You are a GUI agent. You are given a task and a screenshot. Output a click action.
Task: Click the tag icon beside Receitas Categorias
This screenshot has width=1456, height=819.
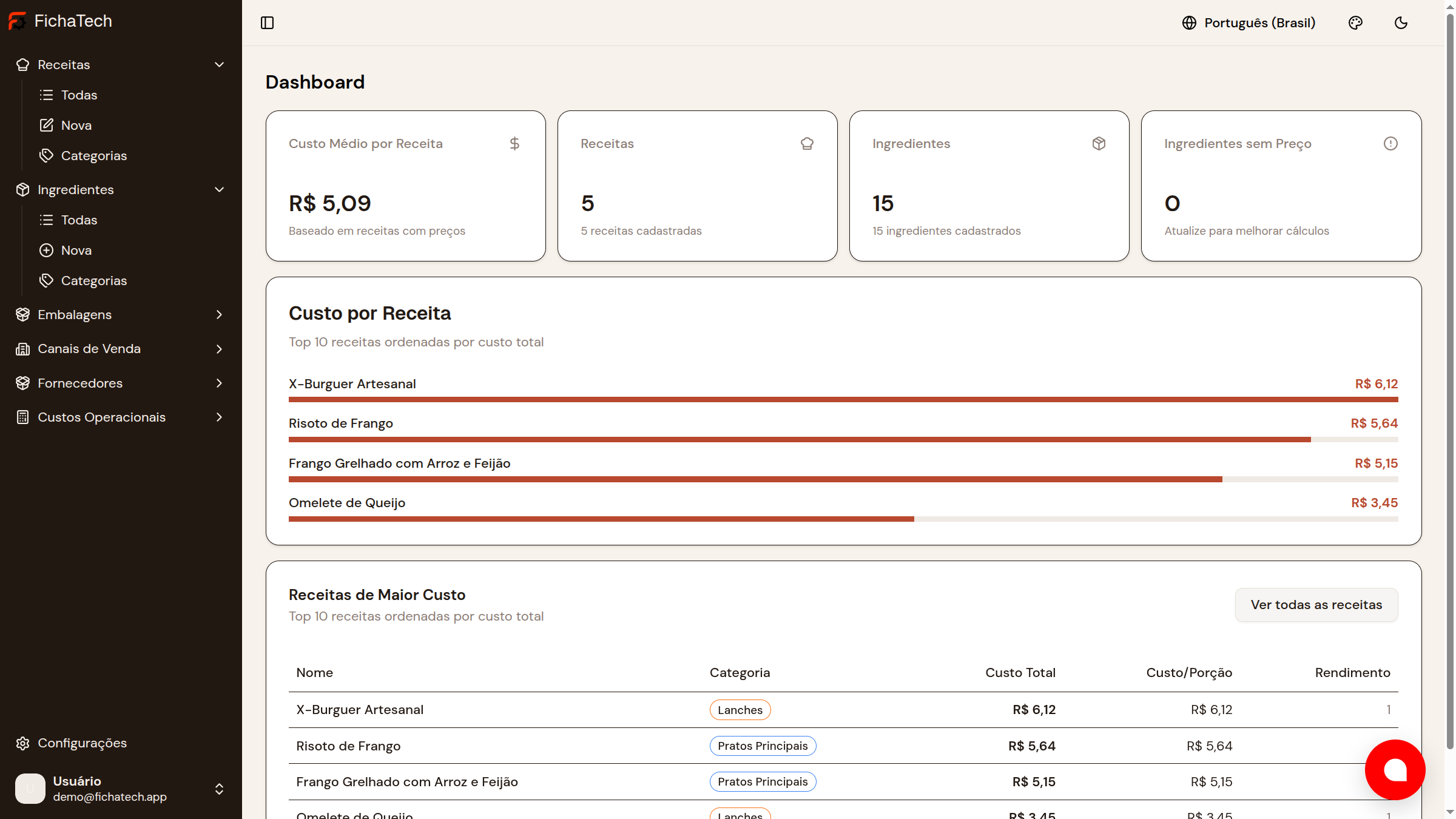click(47, 156)
